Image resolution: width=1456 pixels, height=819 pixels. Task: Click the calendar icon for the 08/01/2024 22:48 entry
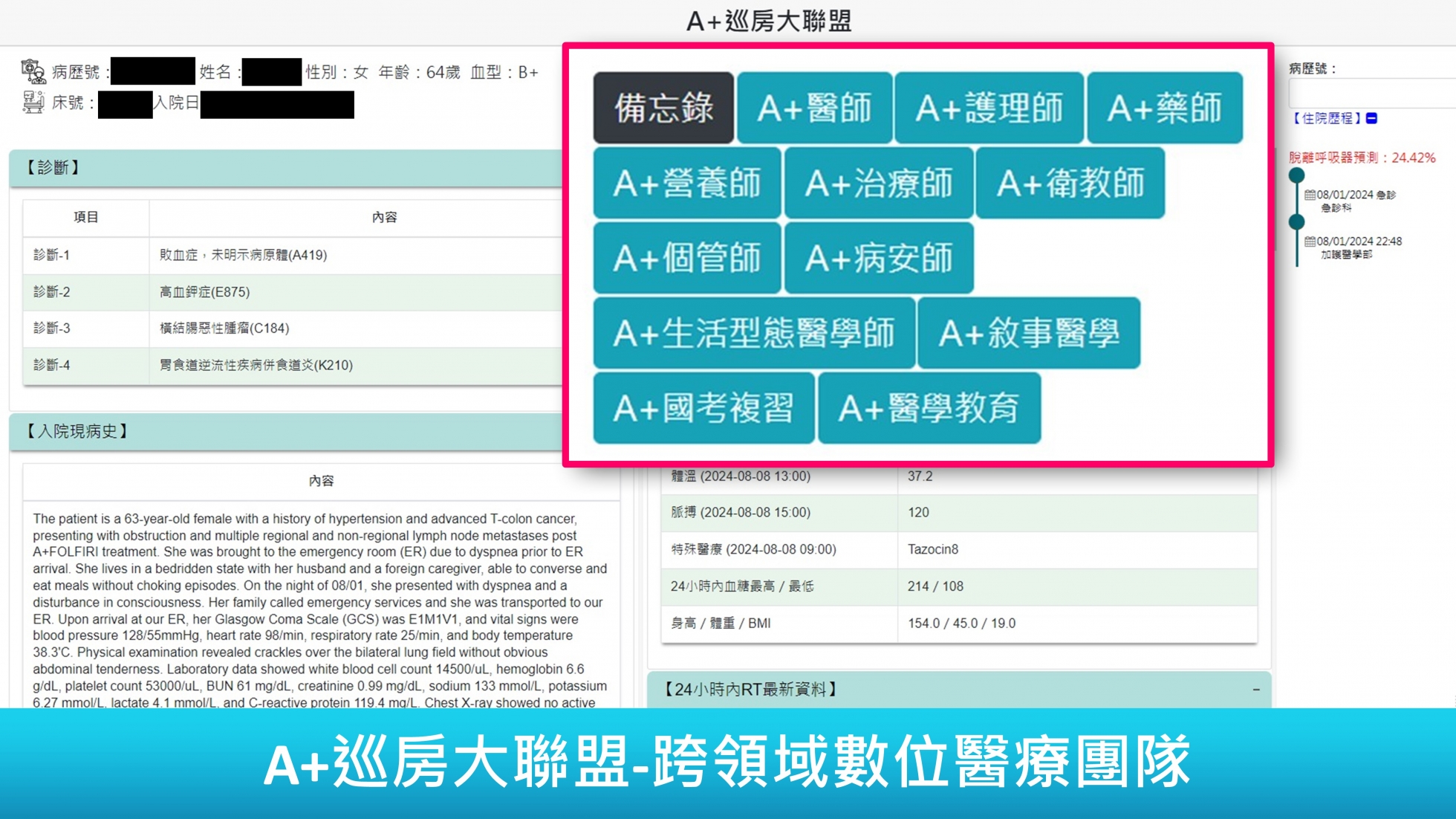(1310, 242)
